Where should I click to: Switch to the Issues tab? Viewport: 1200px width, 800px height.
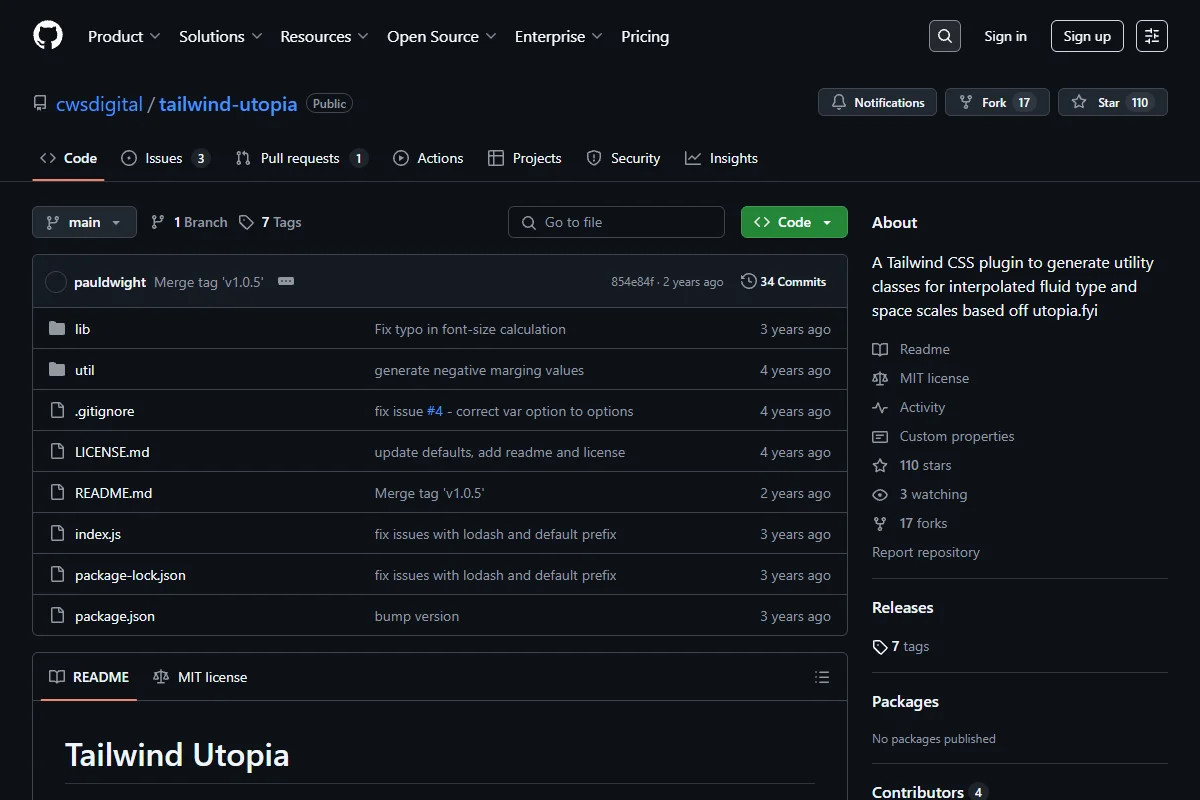click(x=165, y=158)
